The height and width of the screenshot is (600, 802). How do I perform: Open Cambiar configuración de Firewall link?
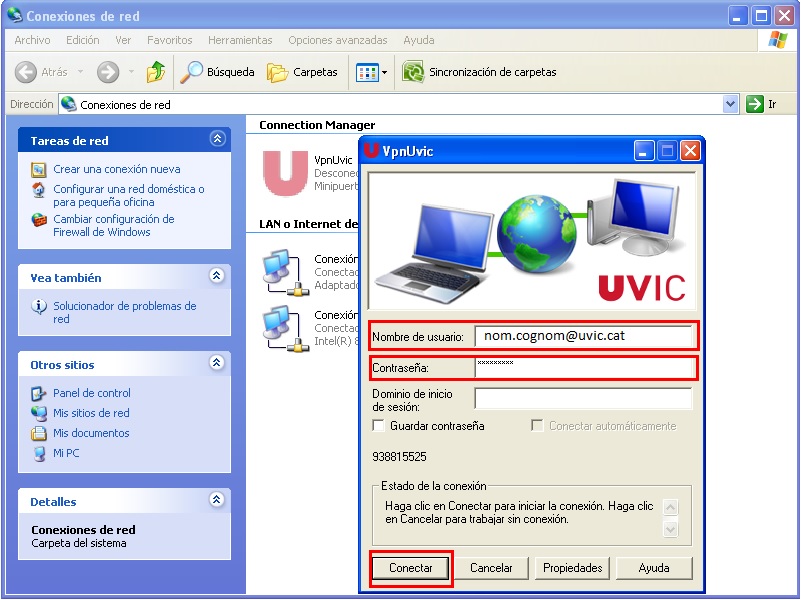coord(114,226)
